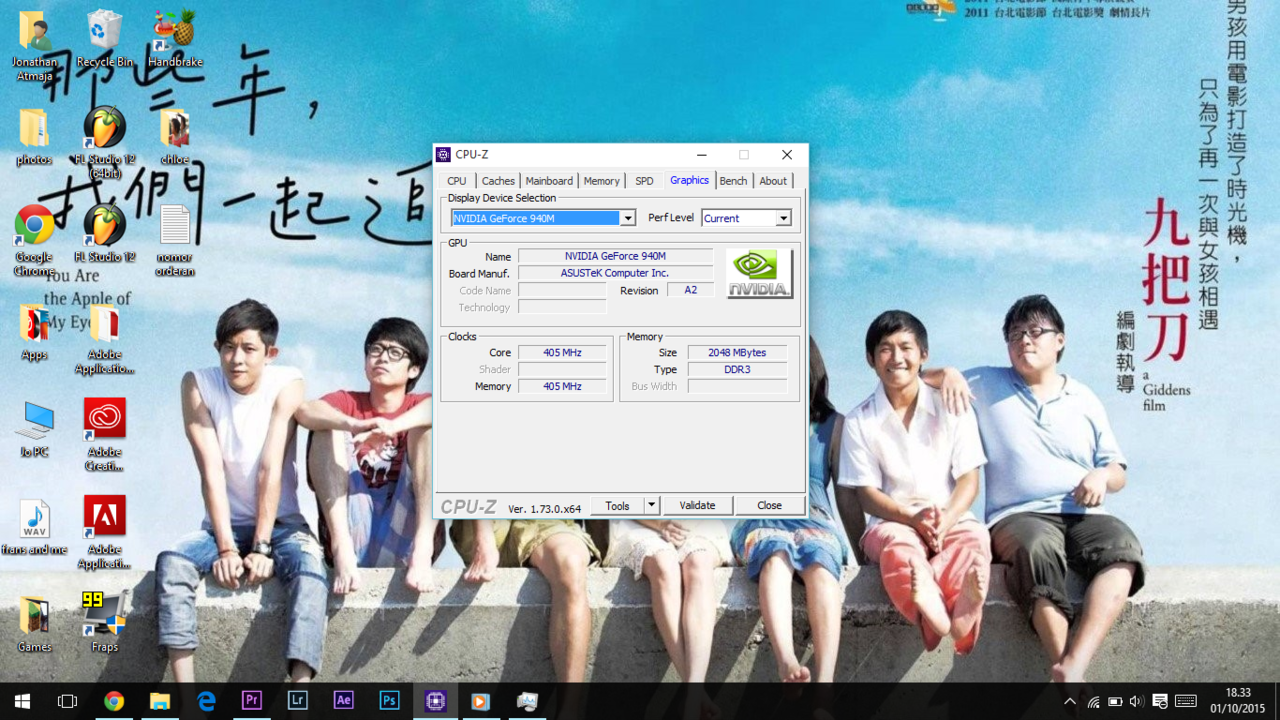Open the touch keyboard tray icon
The height and width of the screenshot is (720, 1280).
1186,702
